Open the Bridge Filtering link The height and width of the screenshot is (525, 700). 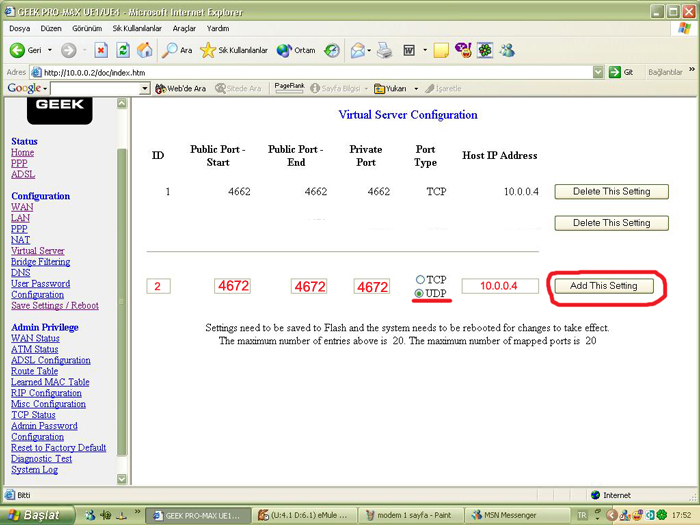41,262
